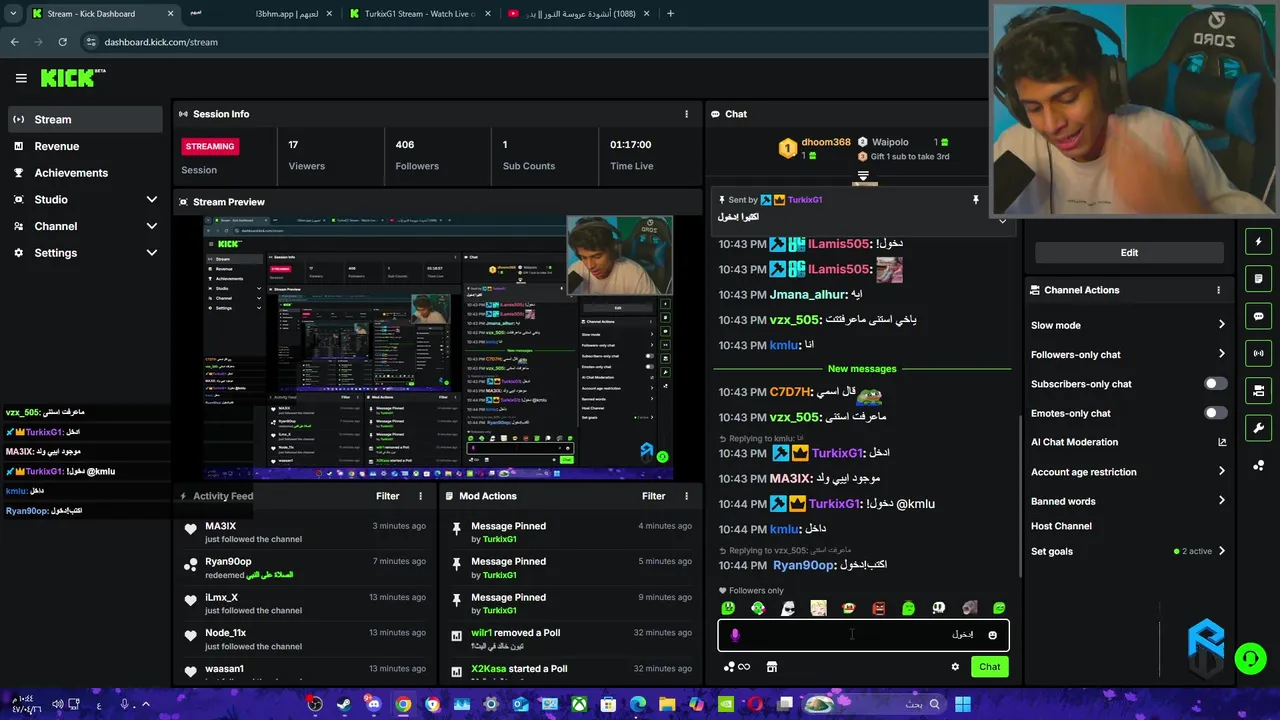Insert the angry red face emote

point(878,608)
